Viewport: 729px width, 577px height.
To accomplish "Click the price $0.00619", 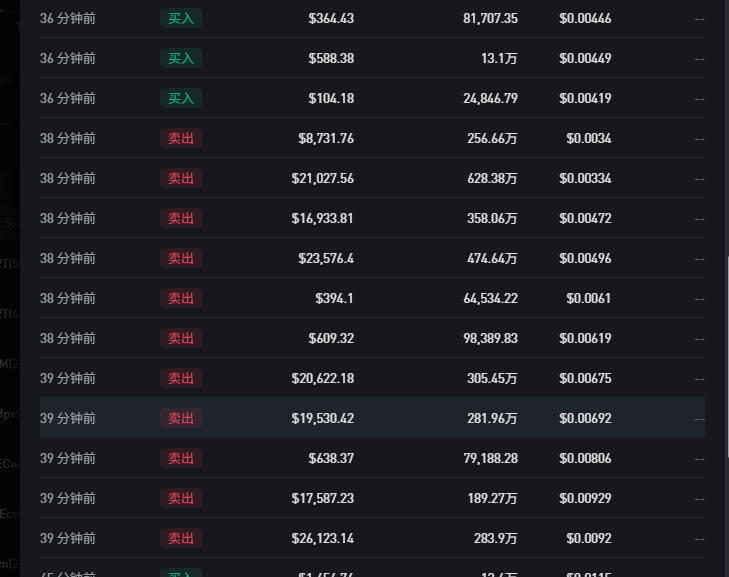I will click(585, 338).
